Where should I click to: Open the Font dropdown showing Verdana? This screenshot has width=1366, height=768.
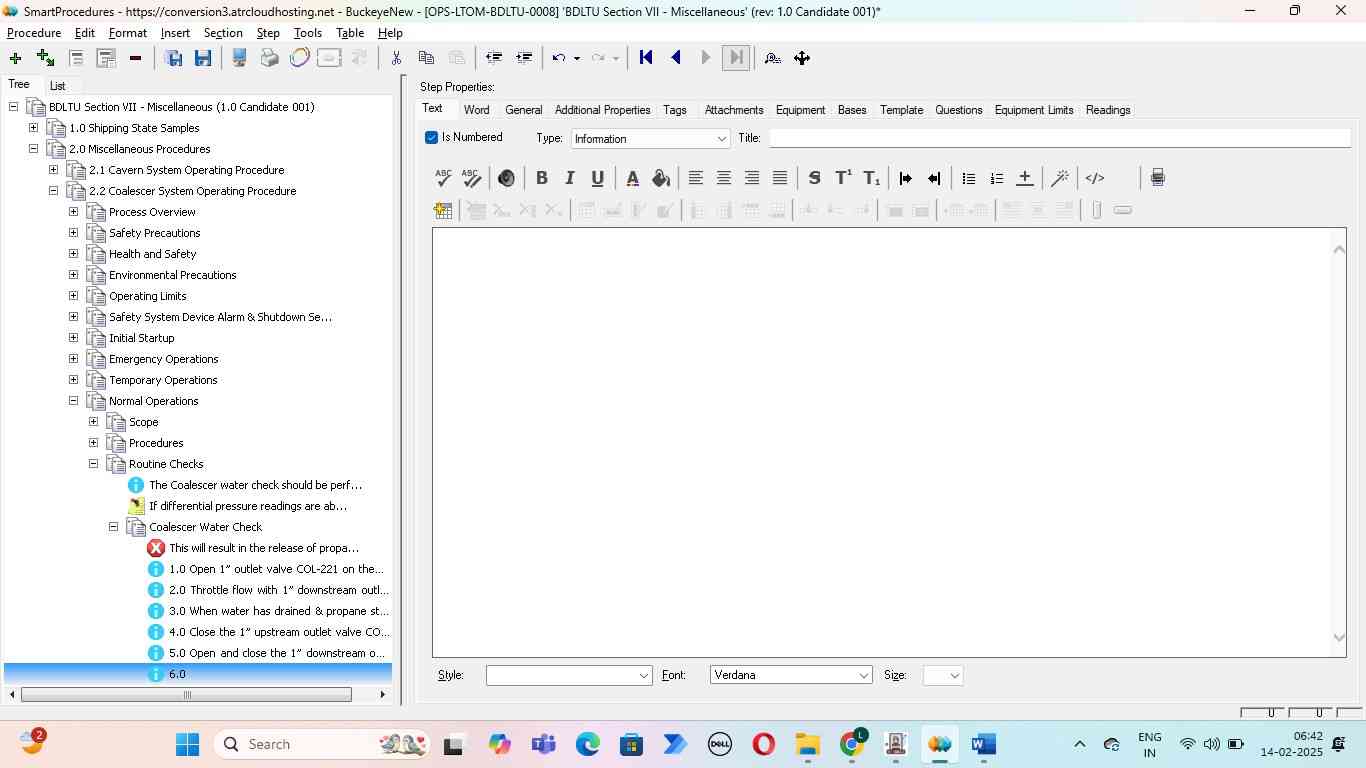[791, 676]
